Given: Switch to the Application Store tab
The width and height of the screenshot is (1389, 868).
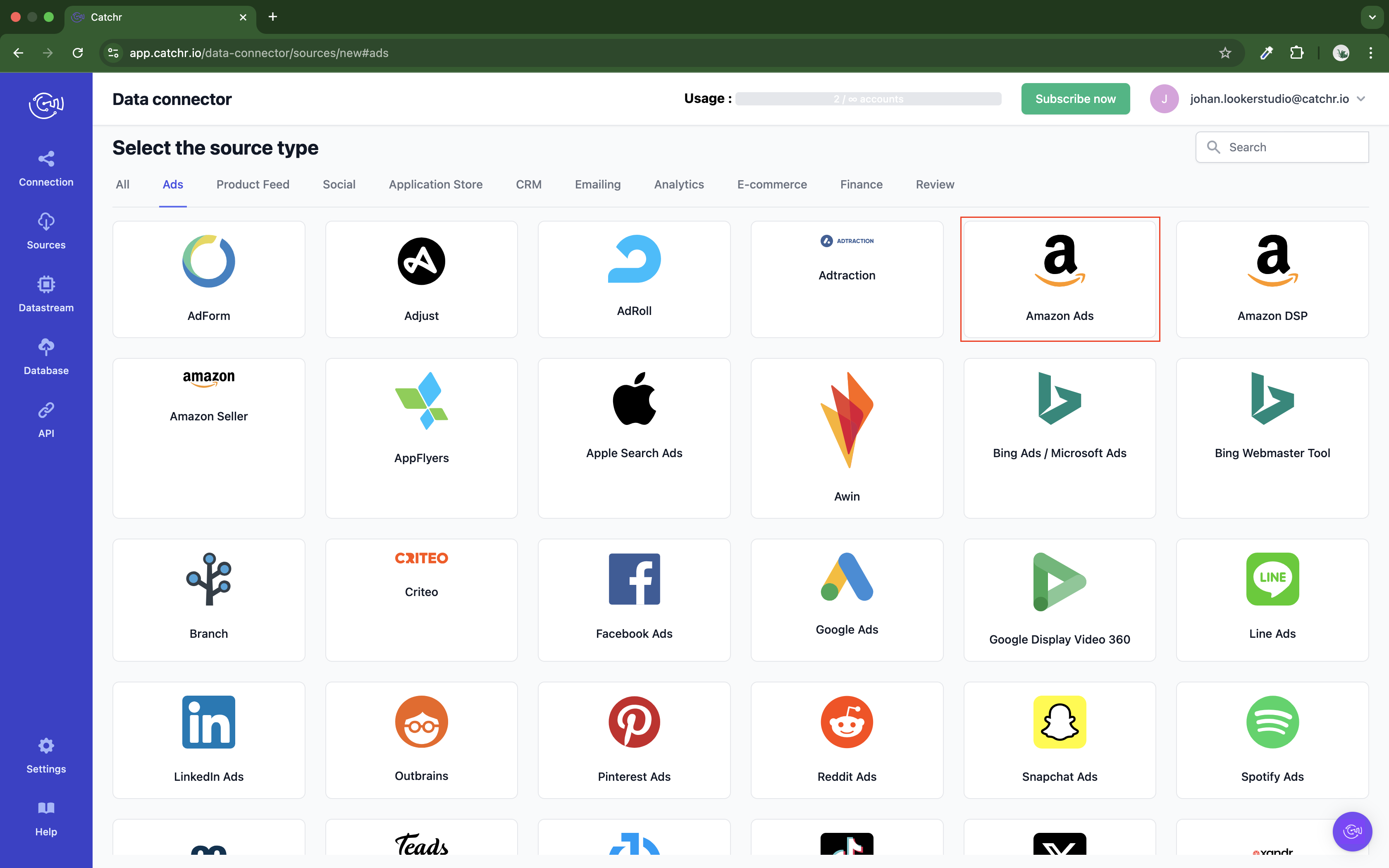Looking at the screenshot, I should click(x=435, y=184).
